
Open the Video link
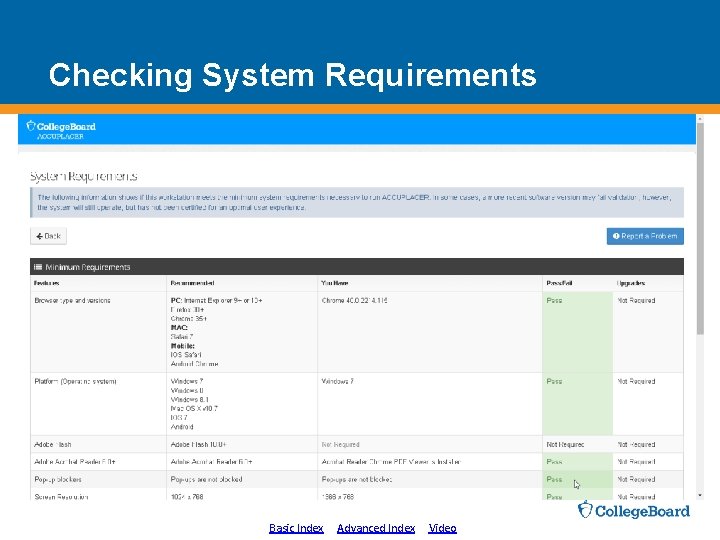click(x=442, y=528)
